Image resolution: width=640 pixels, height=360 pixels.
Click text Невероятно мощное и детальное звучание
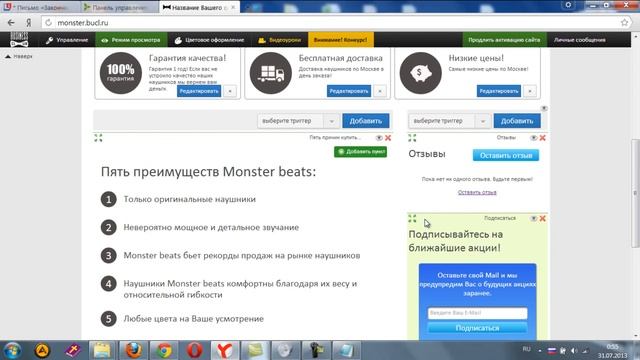[211, 227]
